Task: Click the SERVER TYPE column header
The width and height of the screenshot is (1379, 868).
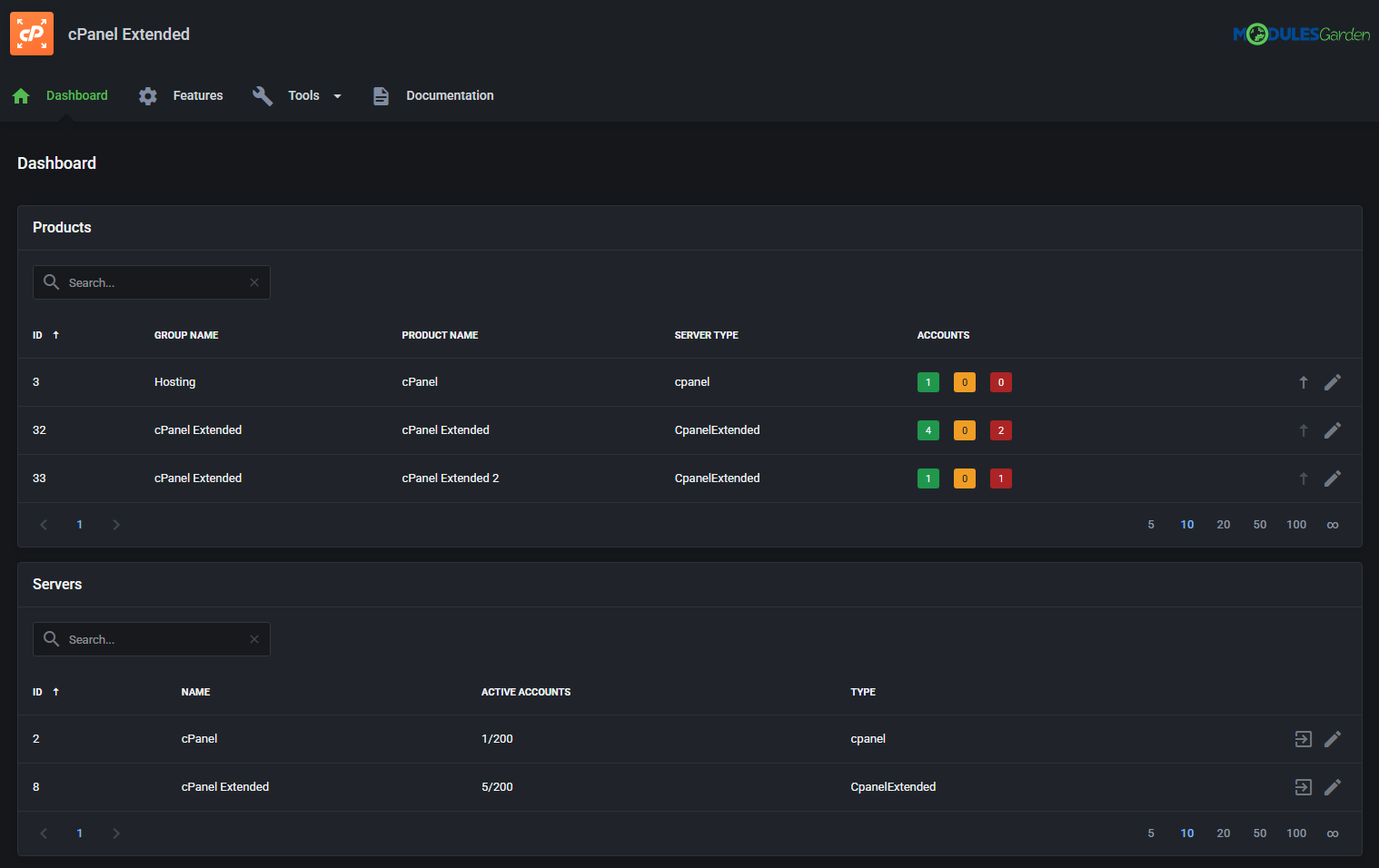Action: click(x=706, y=335)
